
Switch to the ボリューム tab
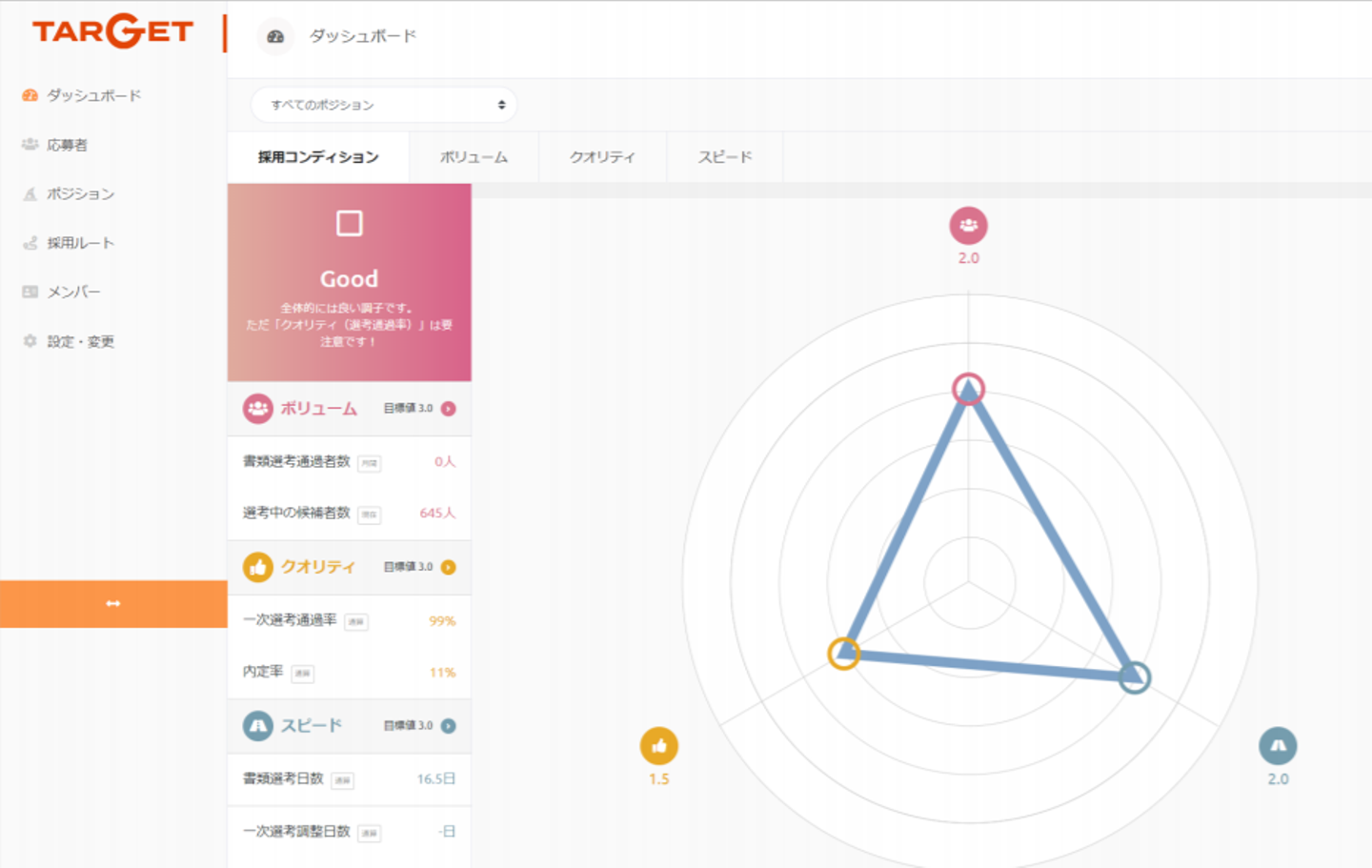[474, 157]
